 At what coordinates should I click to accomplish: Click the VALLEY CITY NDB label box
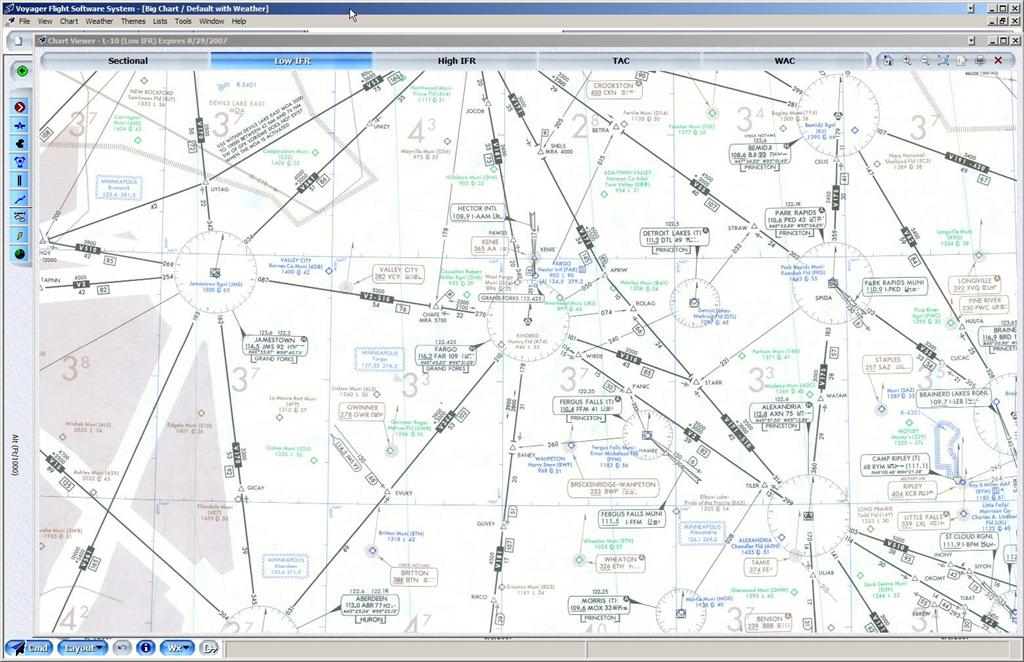(x=398, y=274)
